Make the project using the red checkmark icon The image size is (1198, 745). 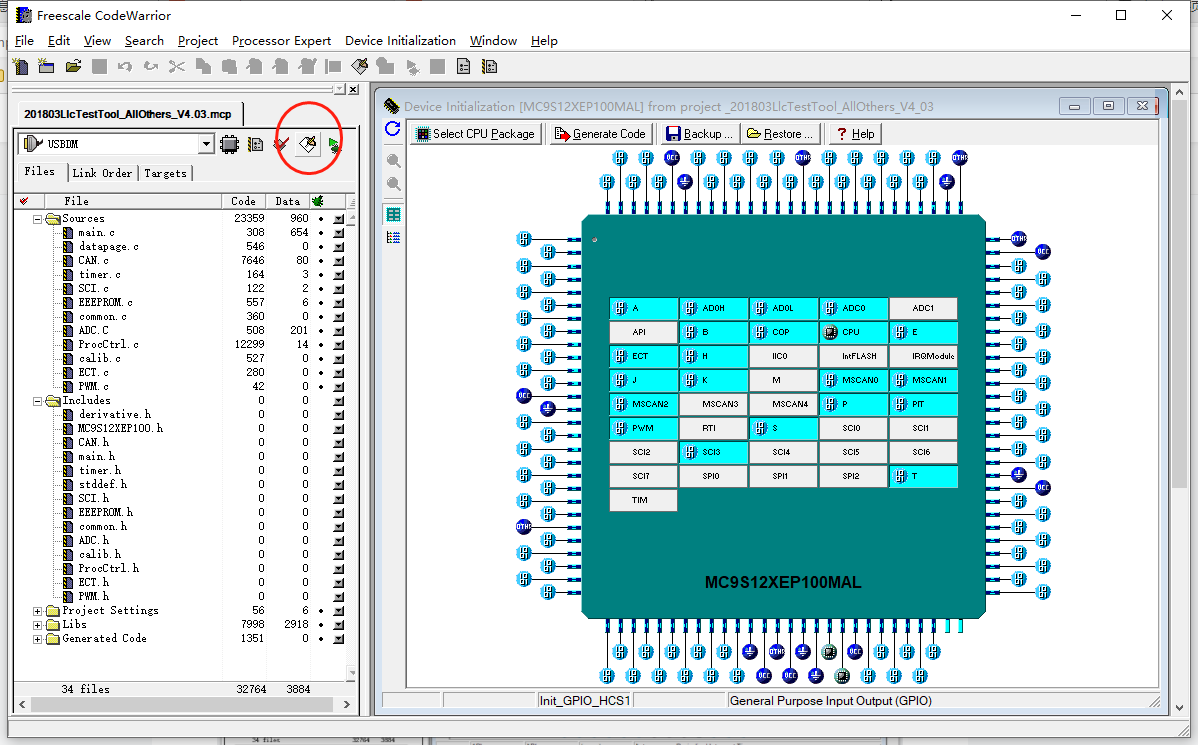281,144
